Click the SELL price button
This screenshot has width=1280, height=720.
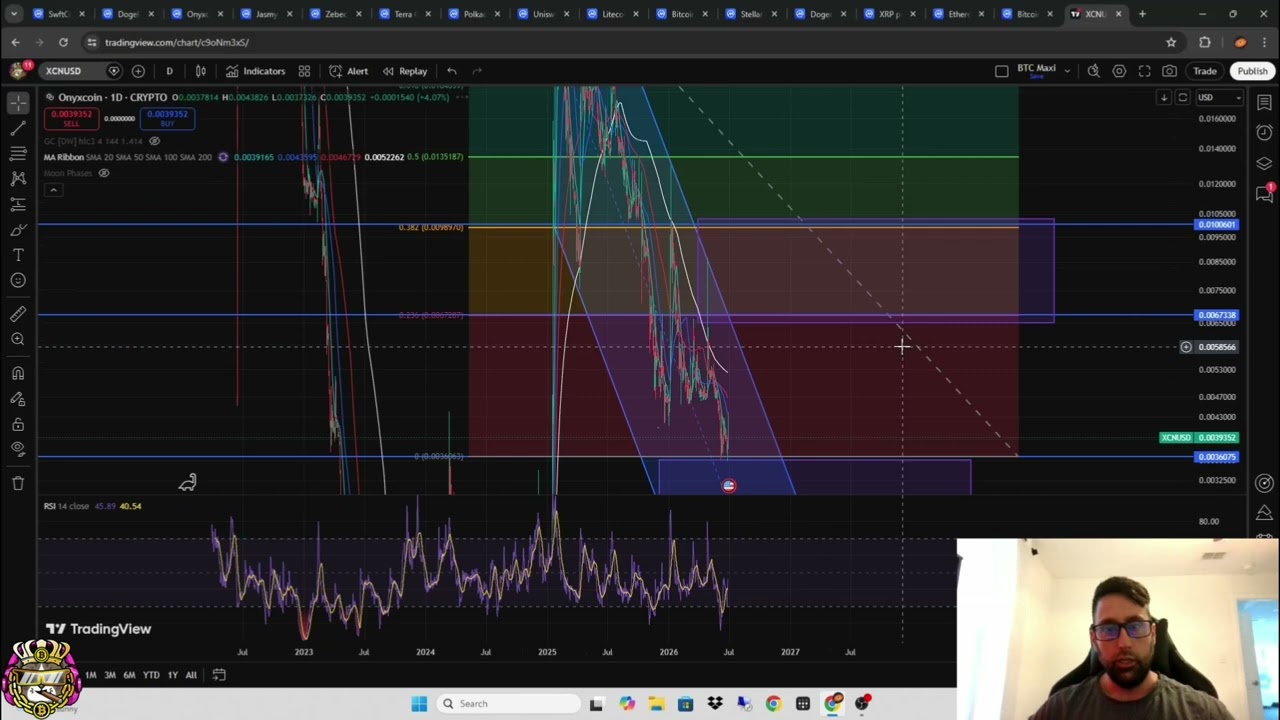[x=71, y=118]
